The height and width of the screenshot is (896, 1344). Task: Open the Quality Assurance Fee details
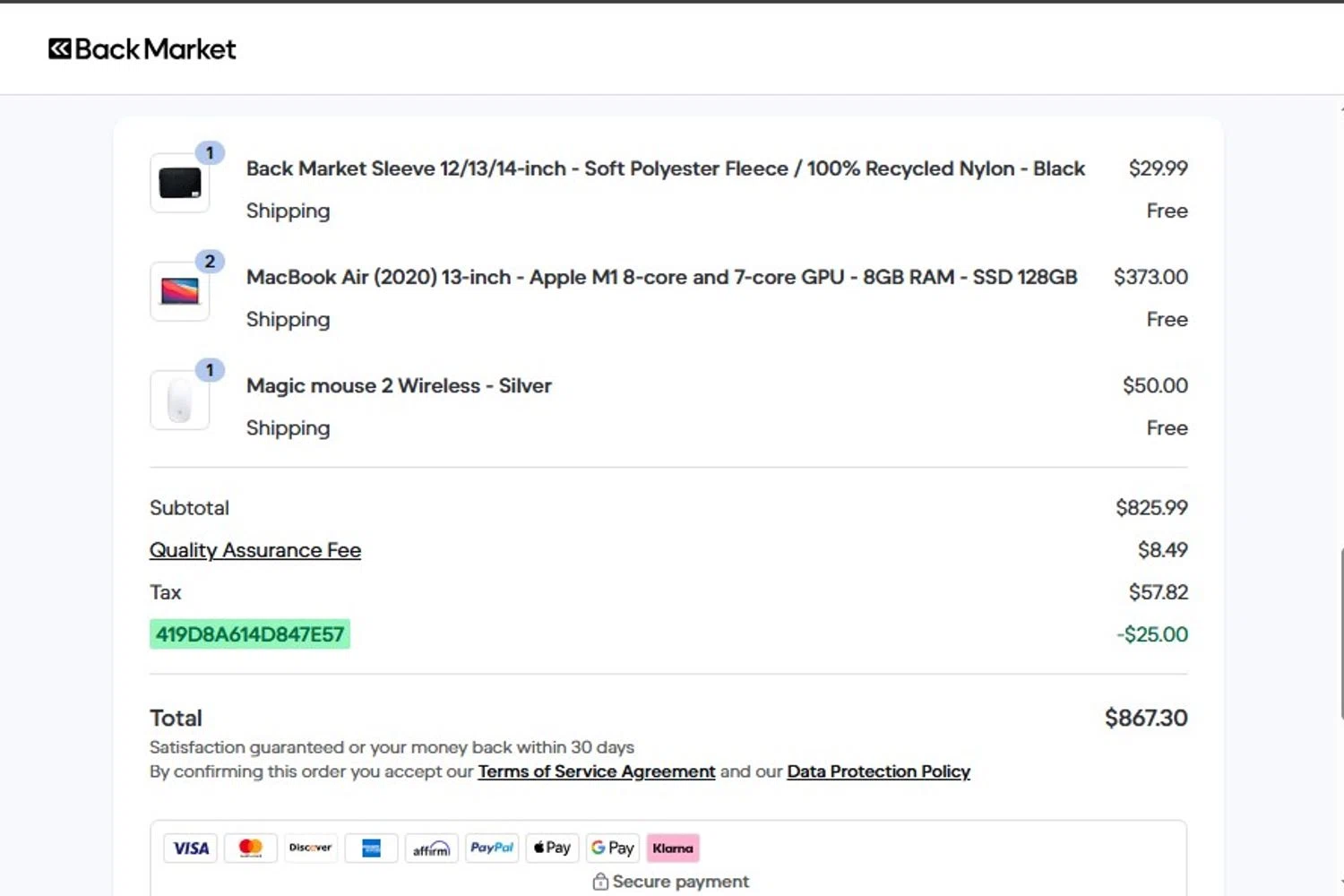tap(255, 550)
